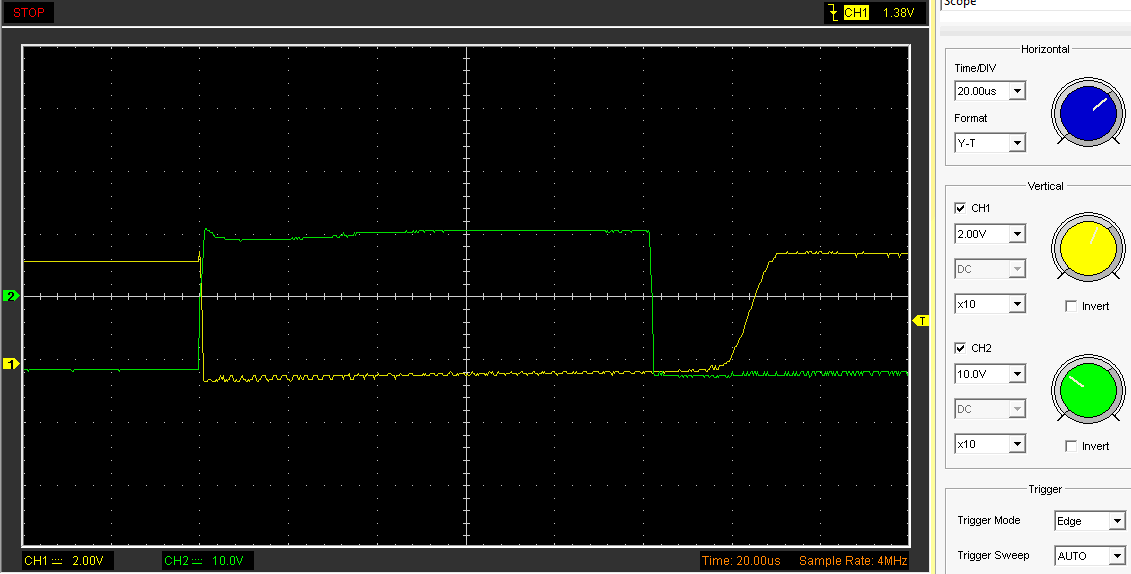The height and width of the screenshot is (574, 1131).
Task: Click the Horizontal group label
Action: pos(1045,49)
